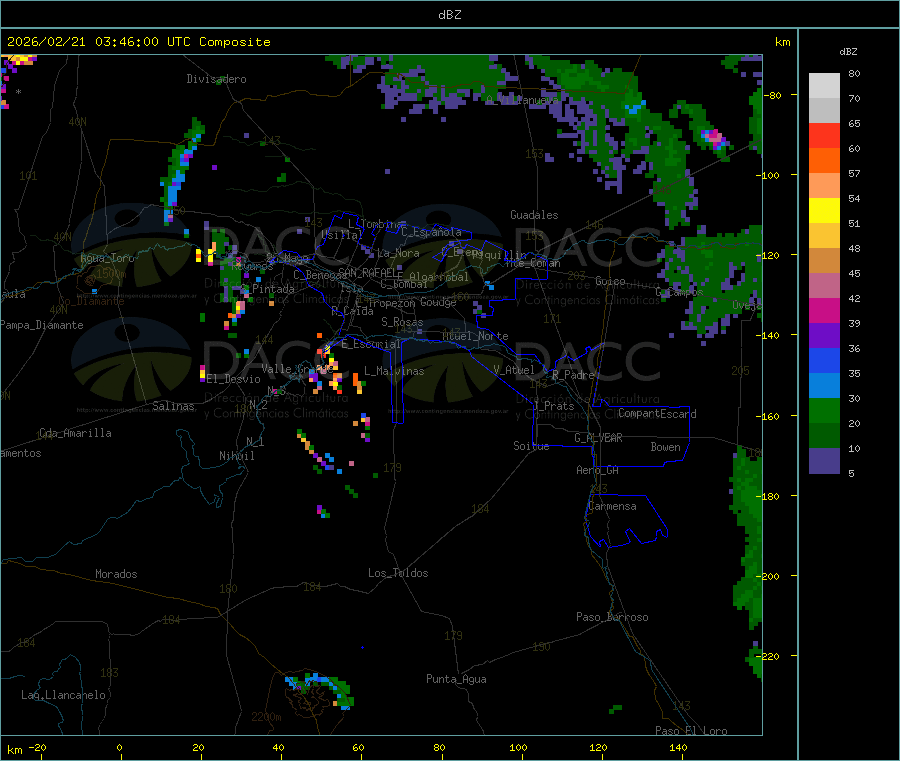900x761 pixels.
Task: Click the El_Desvio label
Action: pos(234,379)
